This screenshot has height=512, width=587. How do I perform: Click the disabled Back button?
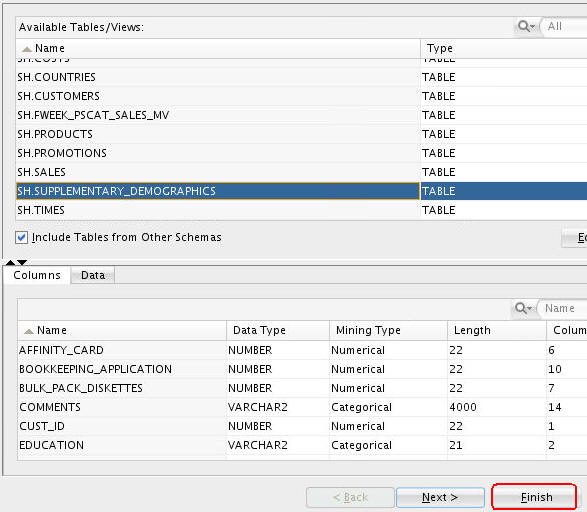[x=350, y=497]
